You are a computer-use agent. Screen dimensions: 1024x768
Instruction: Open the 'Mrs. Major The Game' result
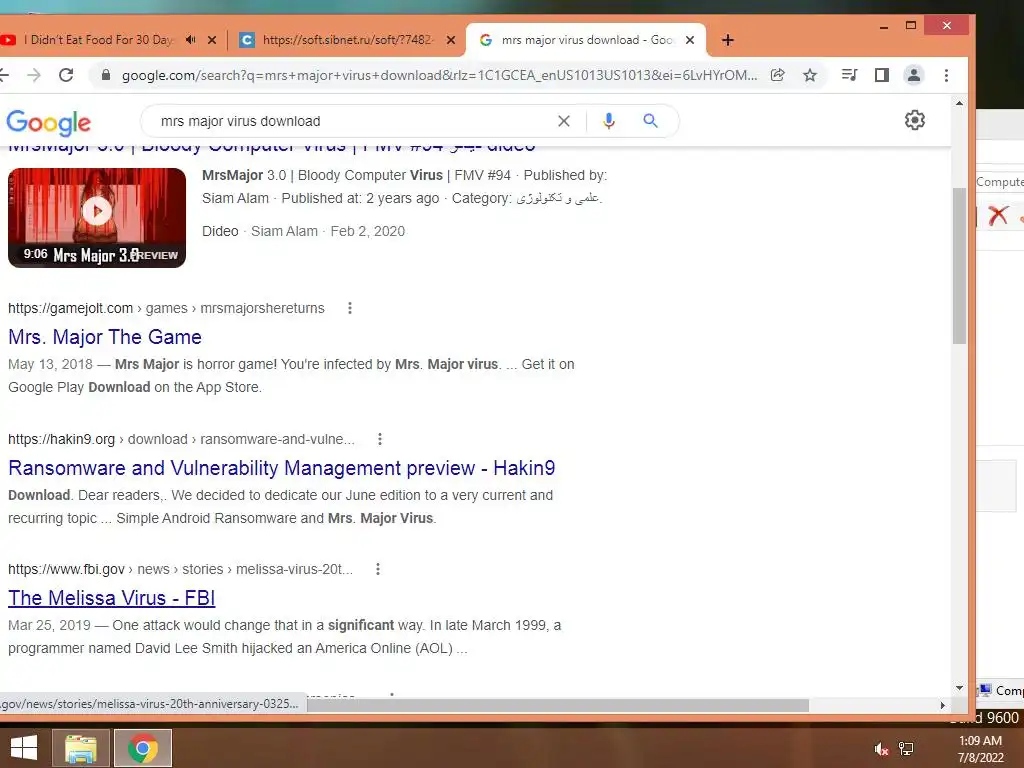pyautogui.click(x=104, y=337)
